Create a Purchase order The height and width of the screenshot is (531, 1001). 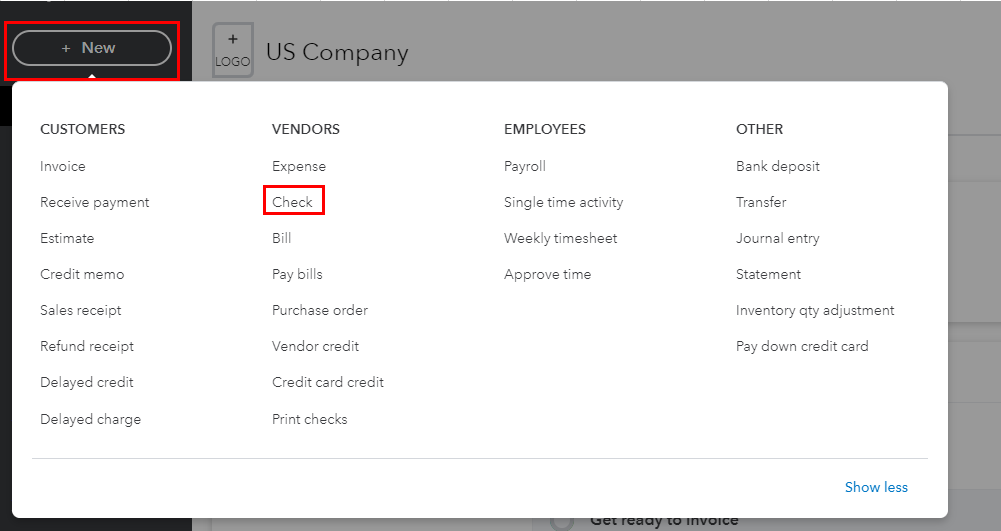coord(320,310)
